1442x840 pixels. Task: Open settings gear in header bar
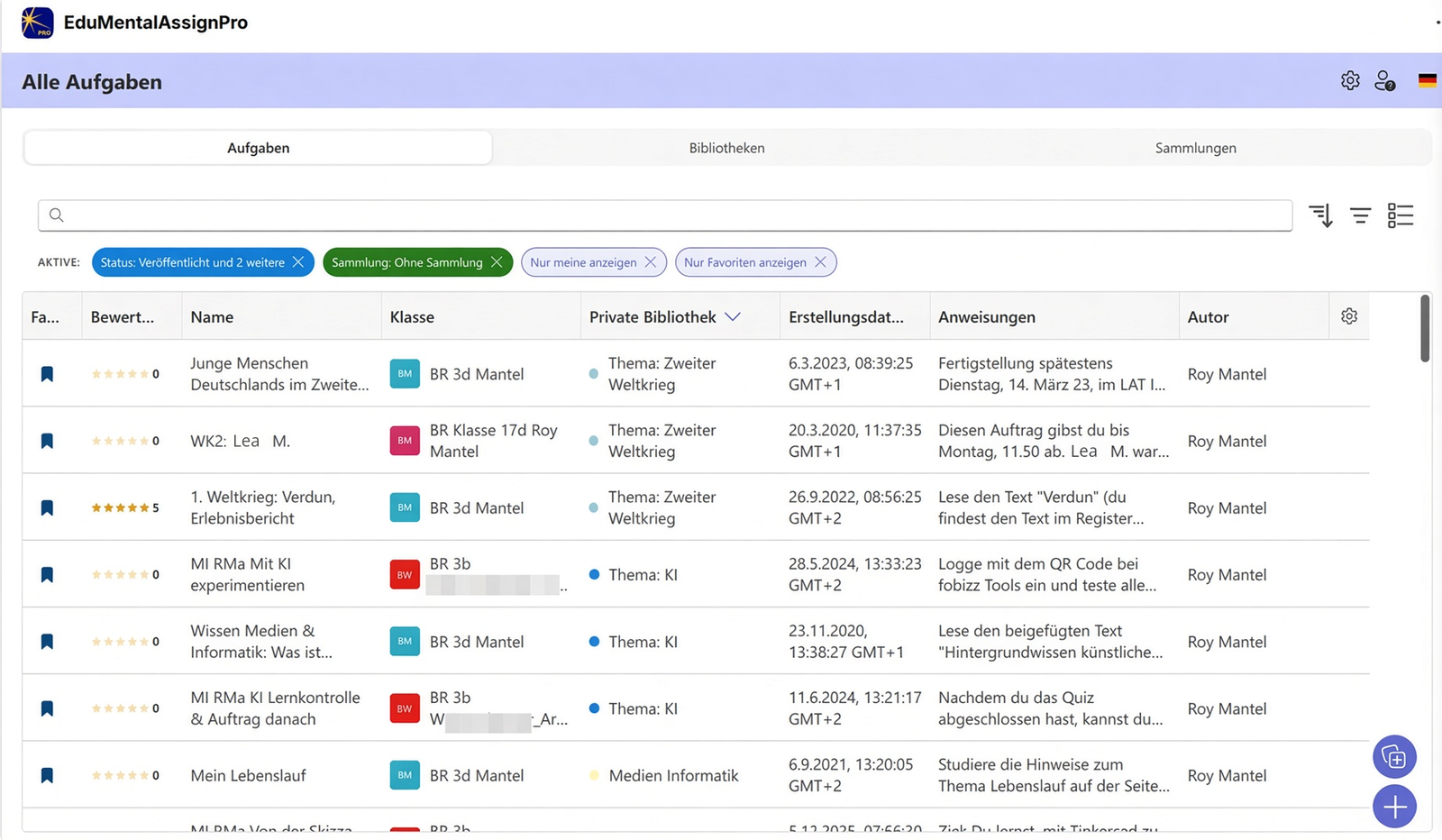point(1350,81)
